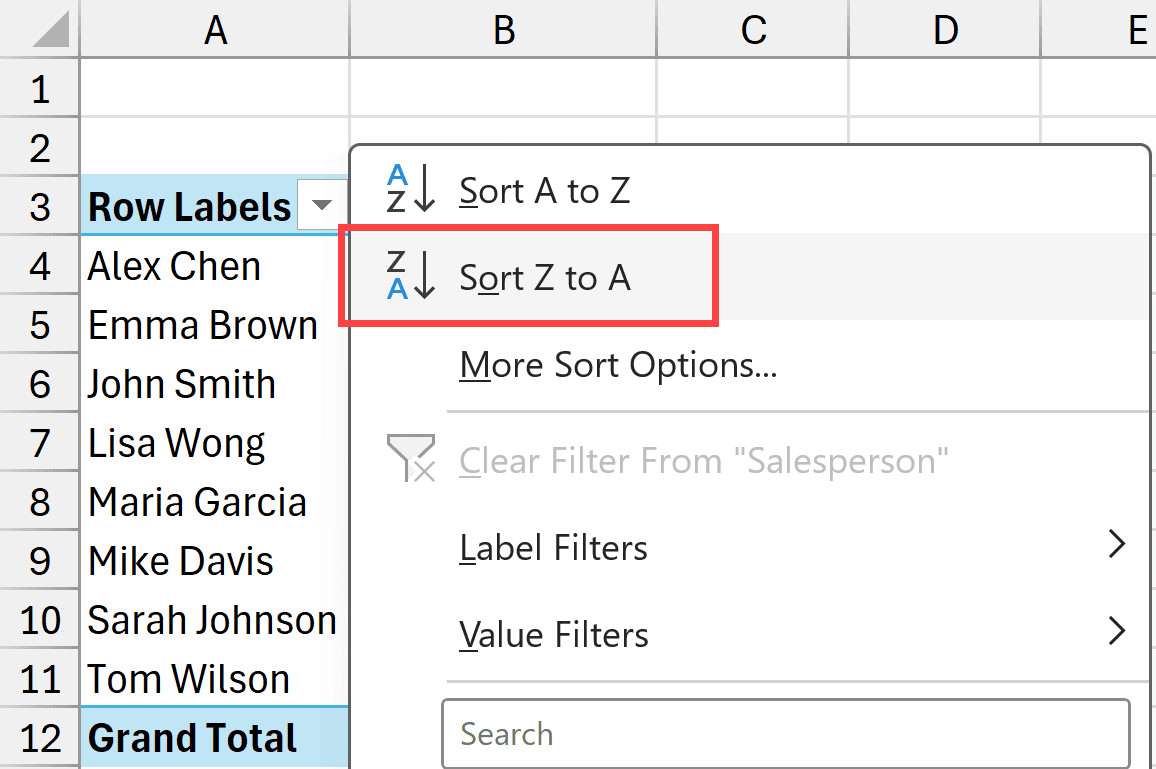Open the Row Labels filter arrow
Viewport: 1156px width, 769px height.
click(322, 205)
